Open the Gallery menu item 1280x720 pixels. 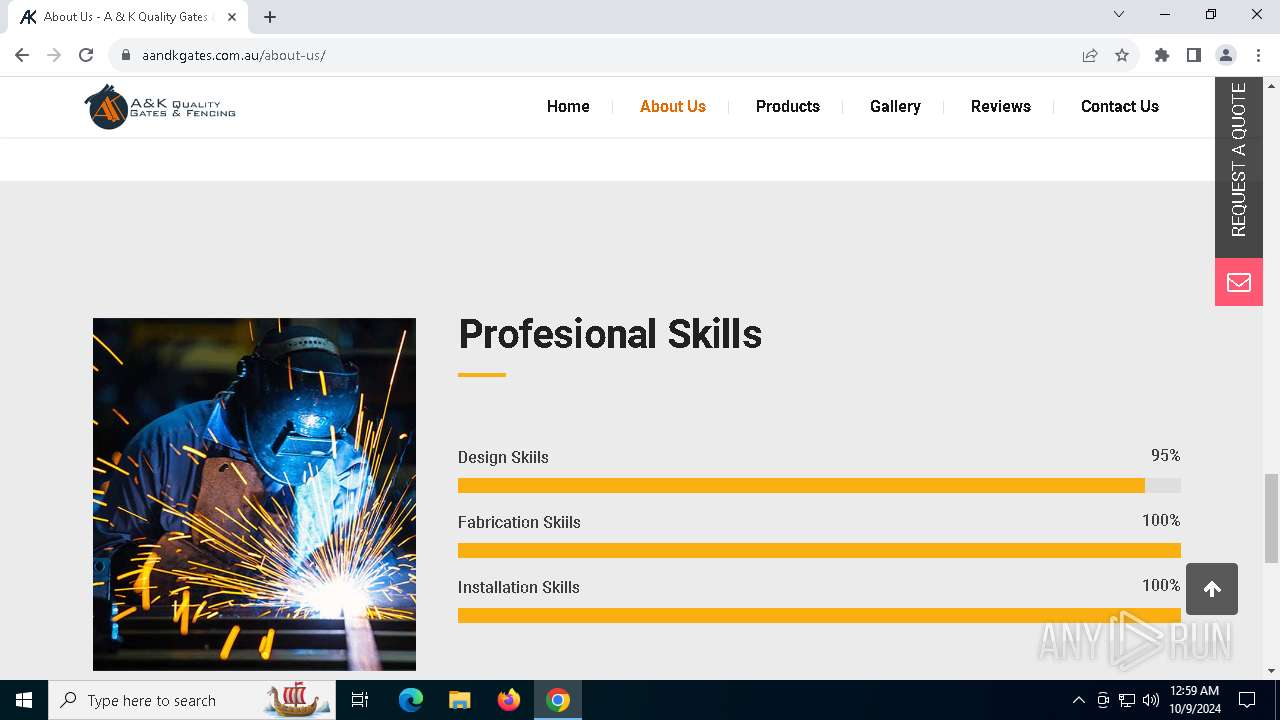click(x=895, y=106)
